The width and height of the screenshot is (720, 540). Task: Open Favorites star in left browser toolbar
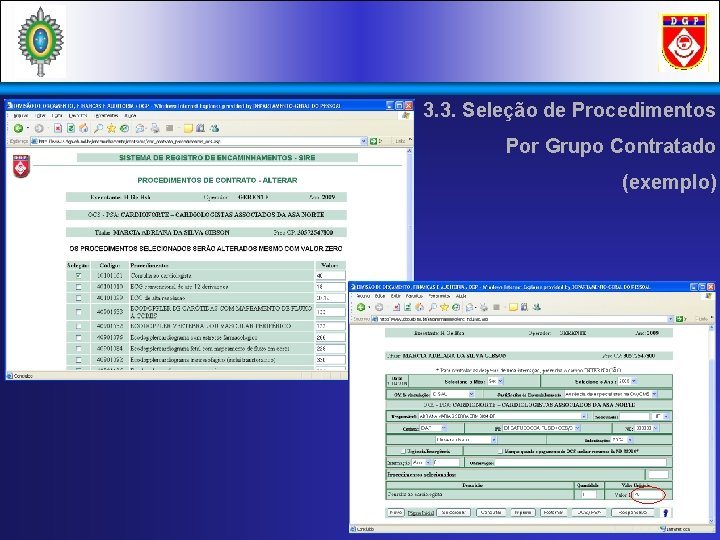(x=112, y=129)
